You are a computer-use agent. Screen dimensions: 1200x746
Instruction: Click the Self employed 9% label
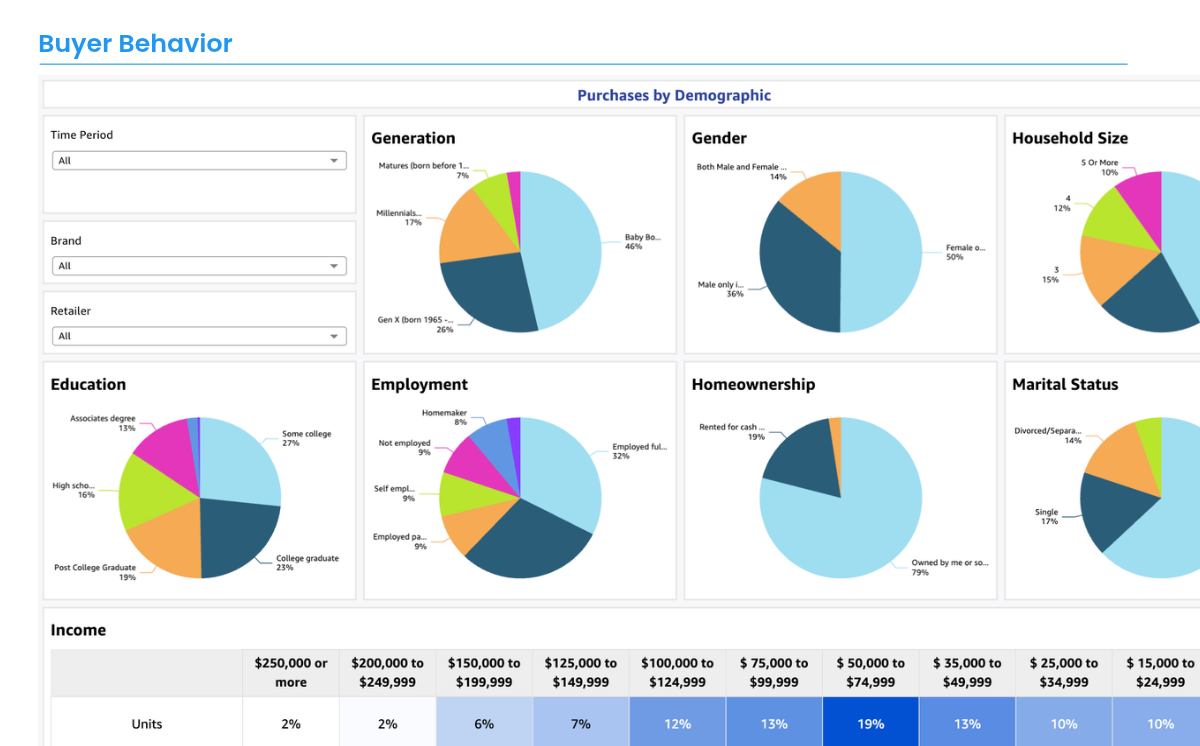[394, 493]
